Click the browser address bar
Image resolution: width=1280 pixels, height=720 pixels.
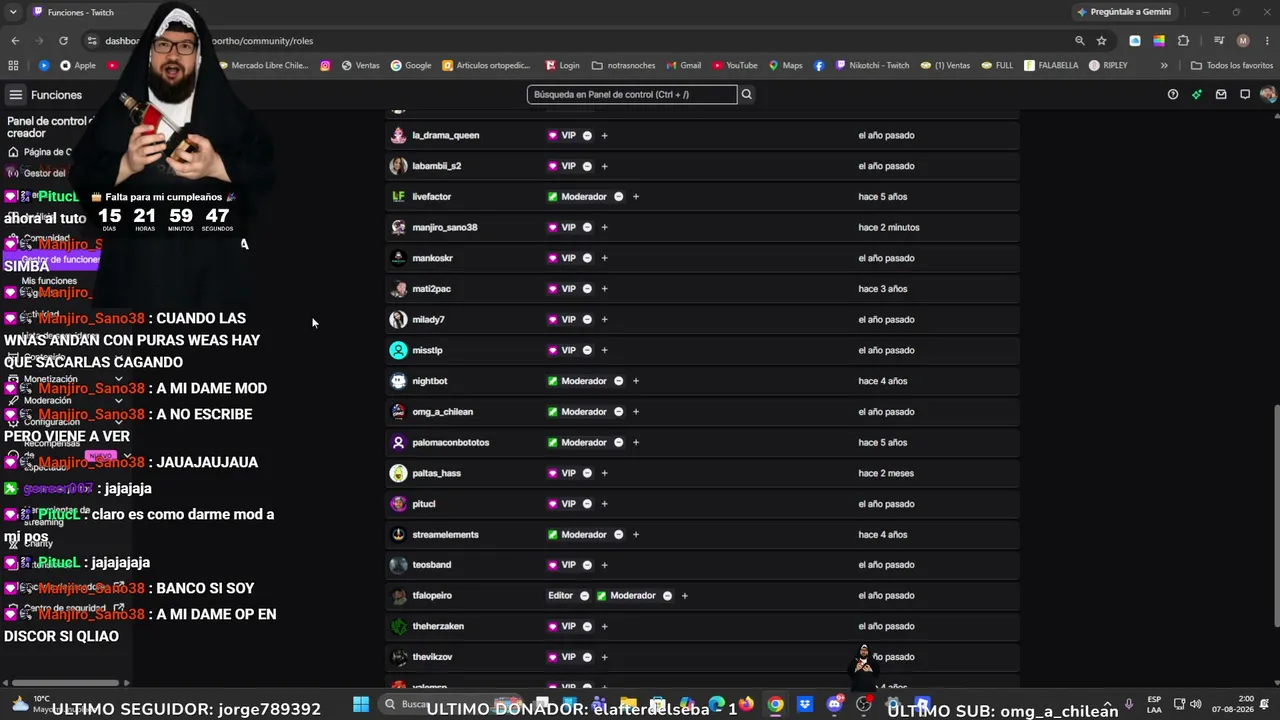580,41
